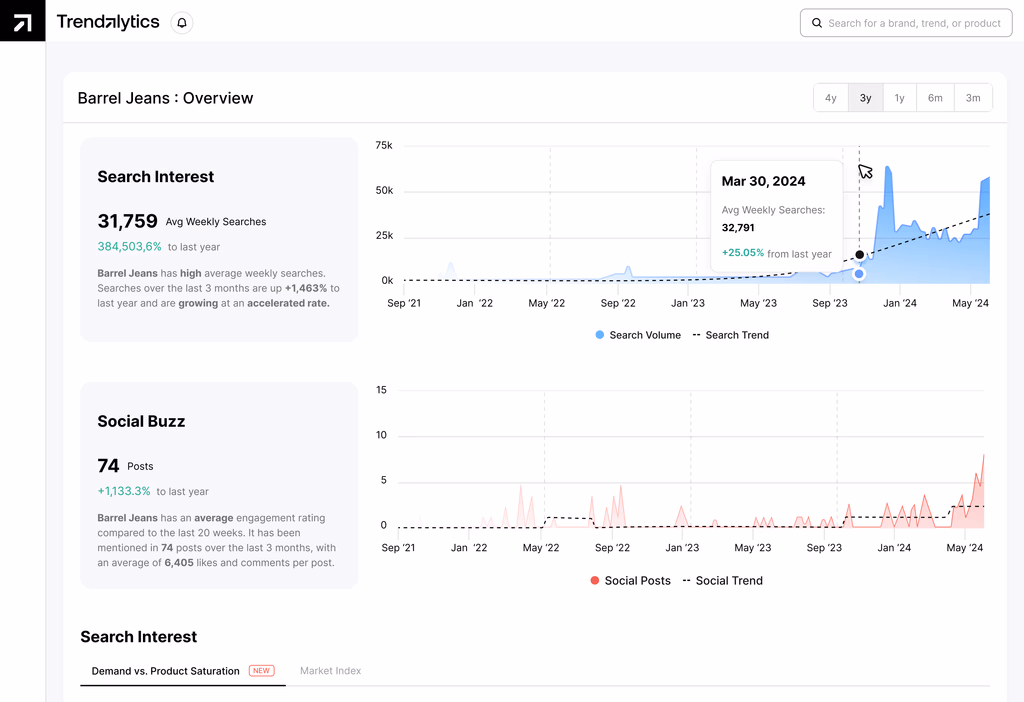Click the NEW badge beside Demand vs. Product Saturation
Screen dimensions: 1024x702
261,671
